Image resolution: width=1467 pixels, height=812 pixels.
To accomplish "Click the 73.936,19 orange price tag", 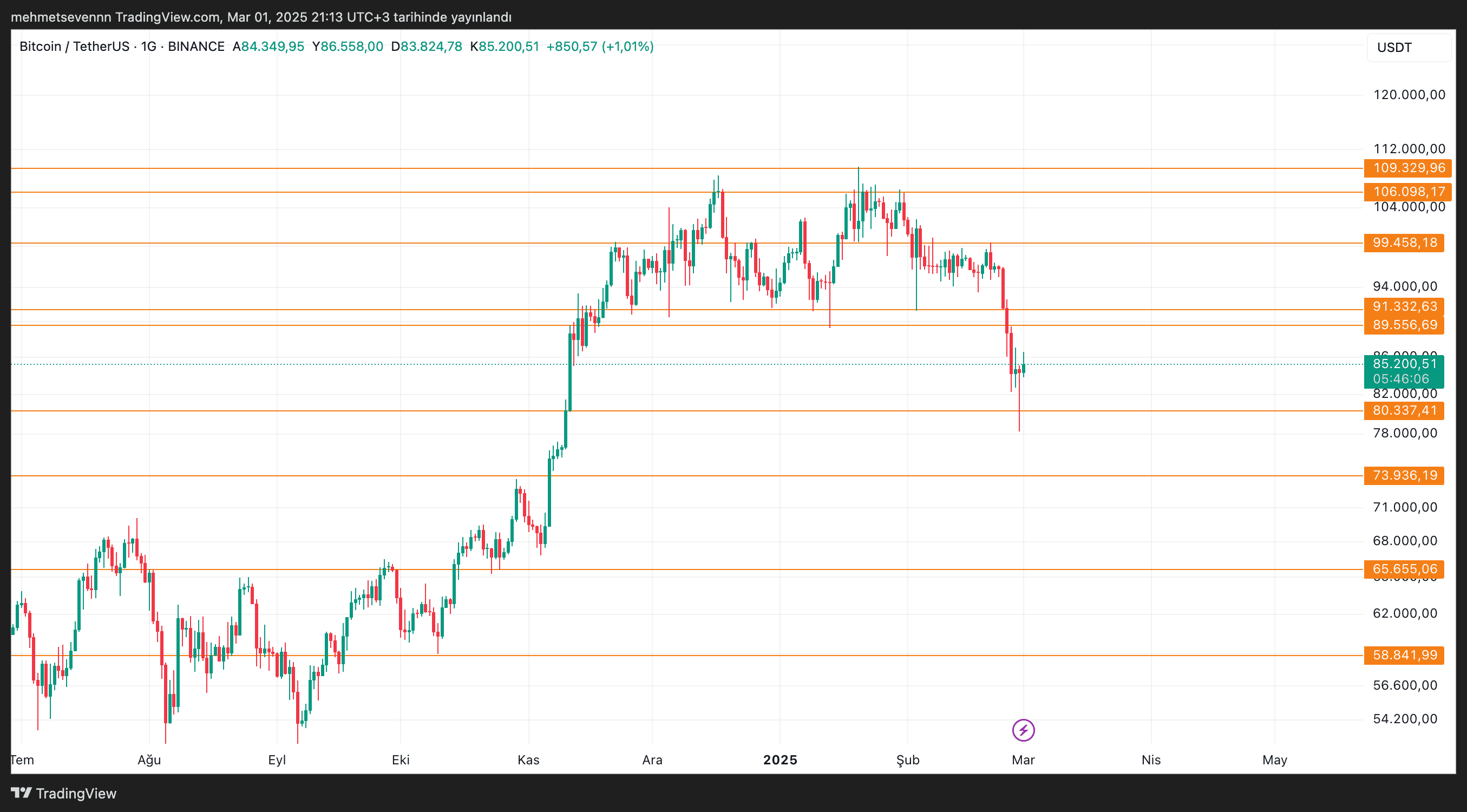I will [x=1404, y=475].
